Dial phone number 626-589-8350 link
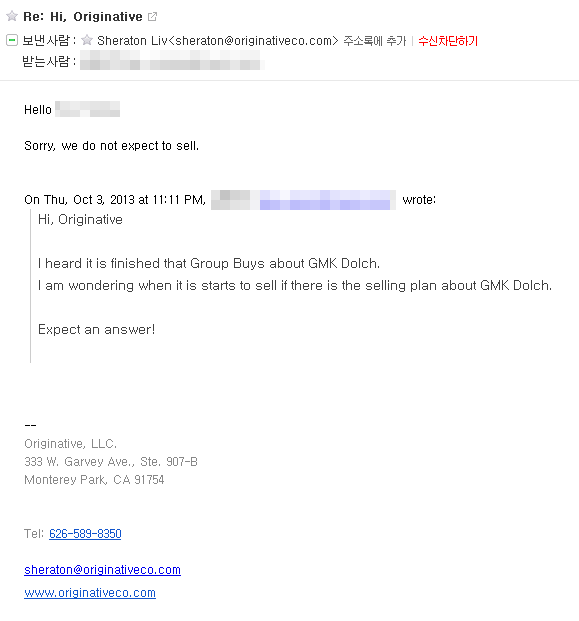The image size is (579, 621). tap(85, 533)
